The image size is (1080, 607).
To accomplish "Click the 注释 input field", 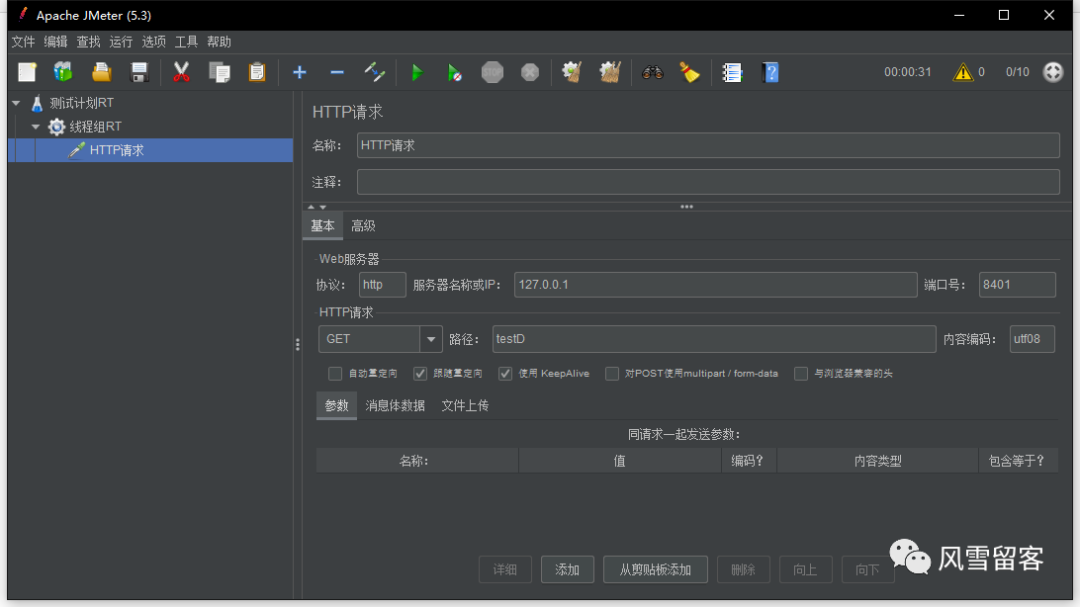I will click(708, 182).
